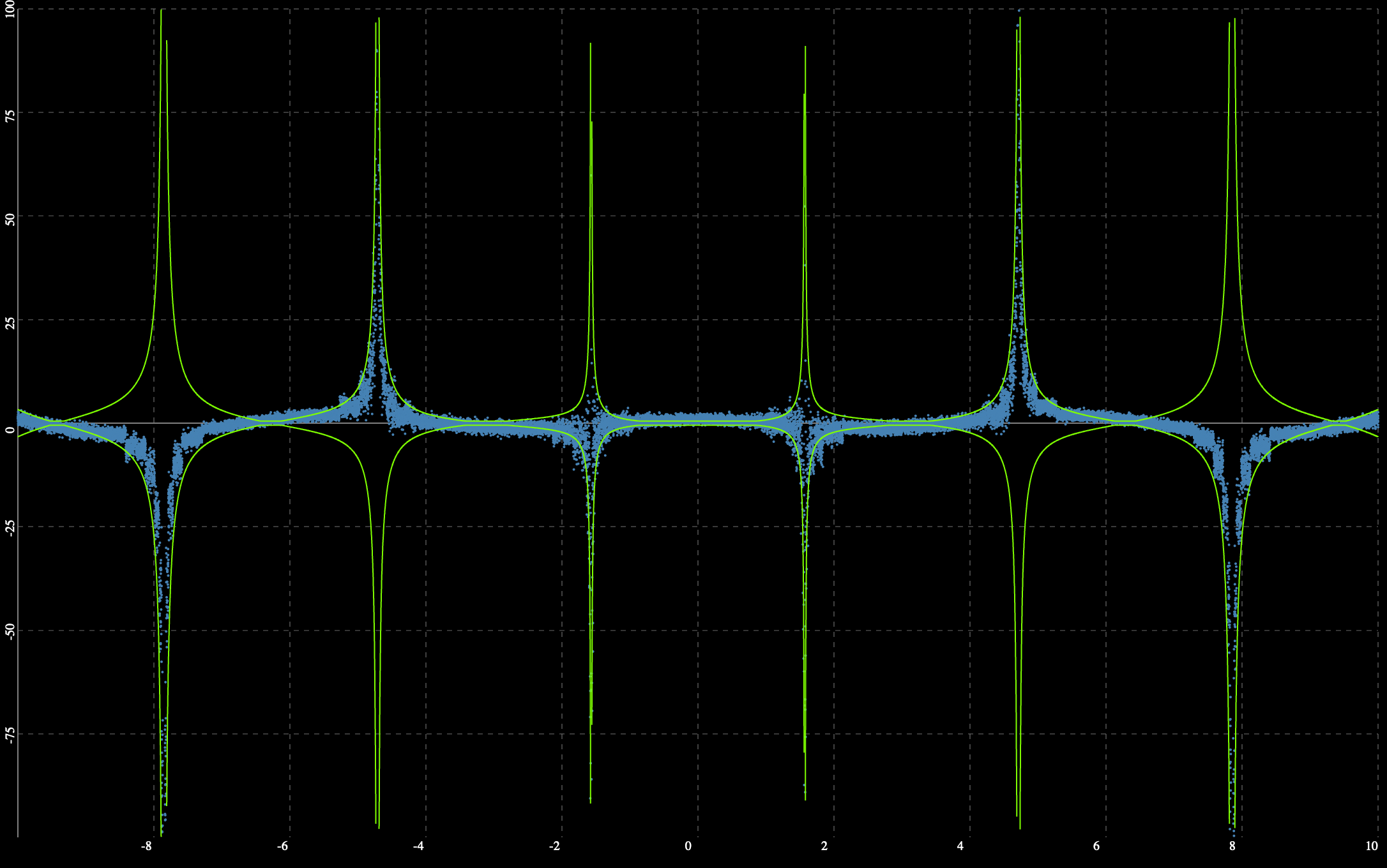This screenshot has height=868, width=1387.
Task: Click the top of the green spike just right of x=-2
Action: pos(591,44)
